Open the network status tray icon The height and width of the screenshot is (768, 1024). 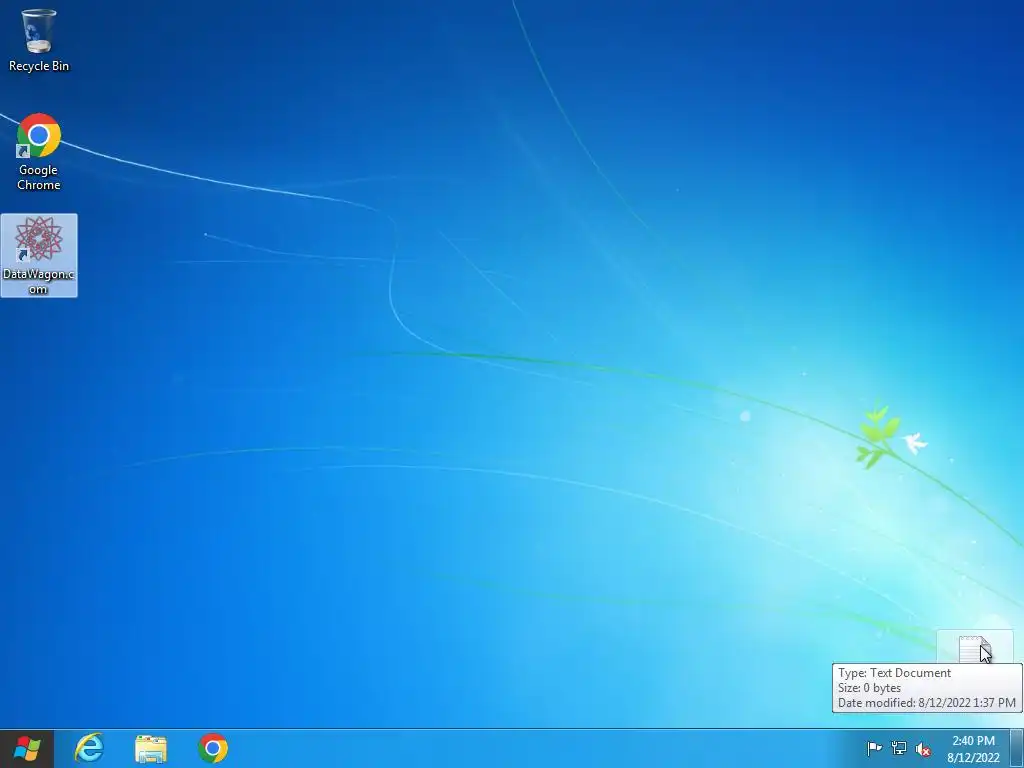899,748
